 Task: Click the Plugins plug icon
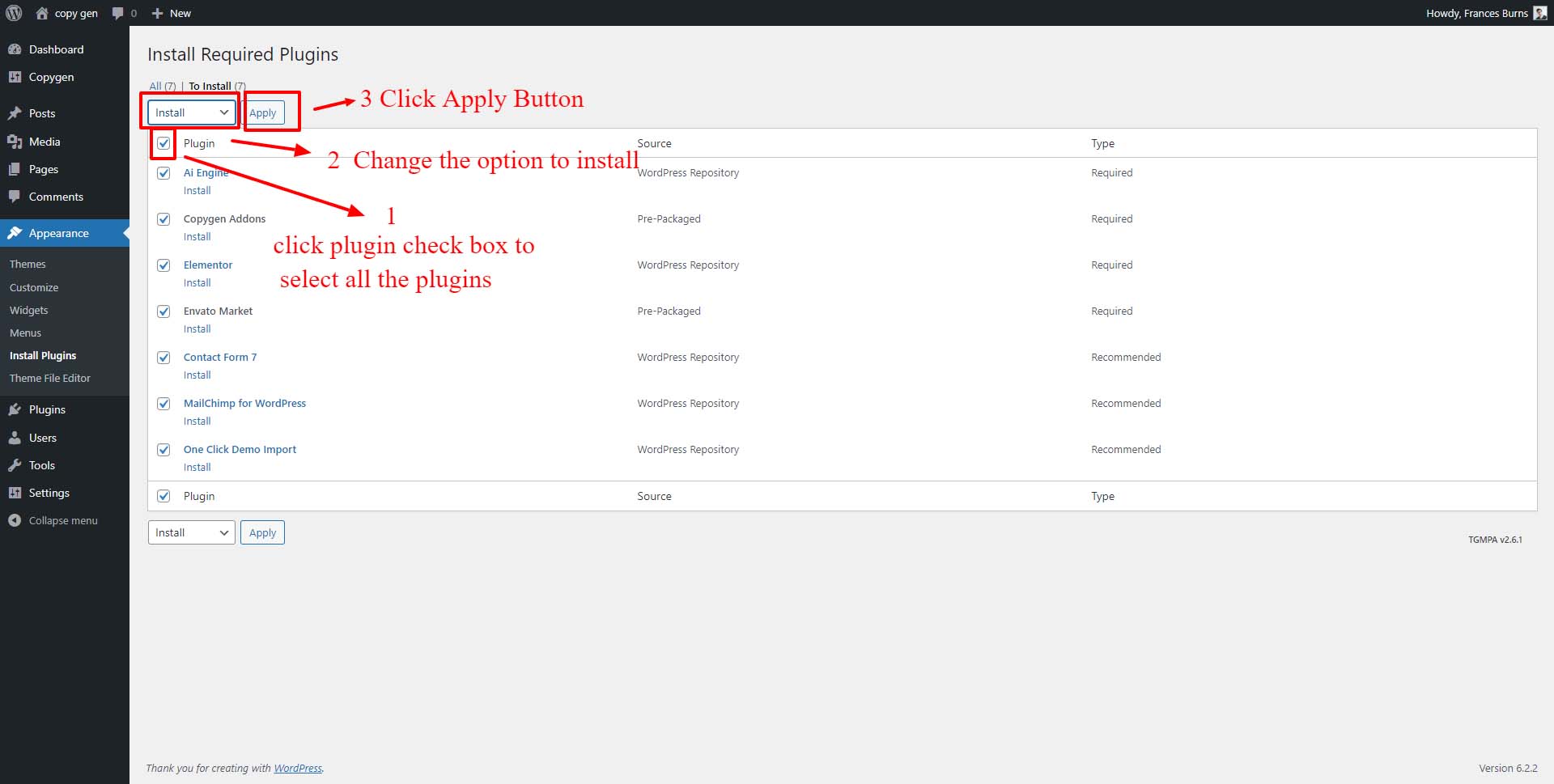pyautogui.click(x=15, y=409)
